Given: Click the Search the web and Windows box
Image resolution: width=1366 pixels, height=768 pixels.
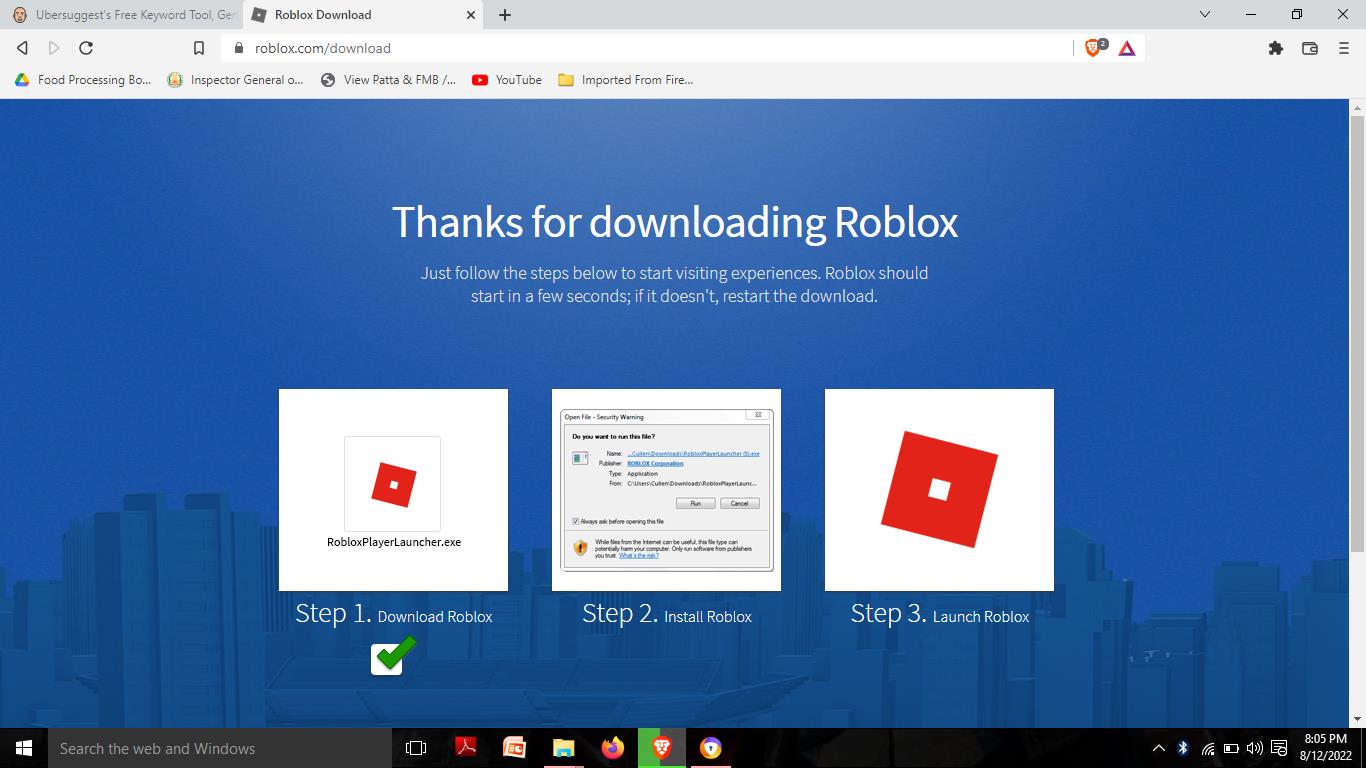Looking at the screenshot, I should pyautogui.click(x=220, y=748).
